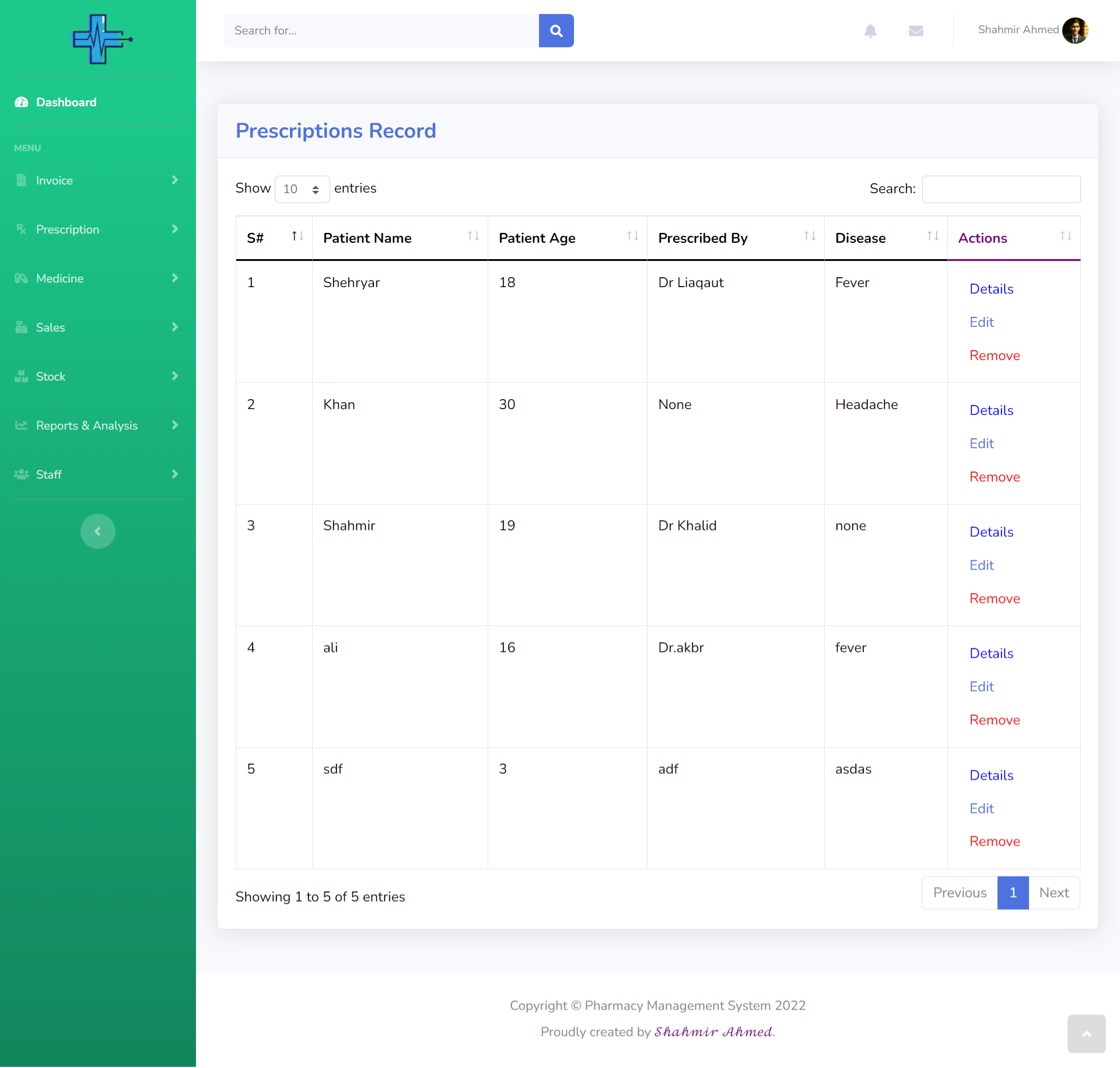1120x1068 pixels.
Task: Open the messages envelope icon
Action: pyautogui.click(x=916, y=30)
